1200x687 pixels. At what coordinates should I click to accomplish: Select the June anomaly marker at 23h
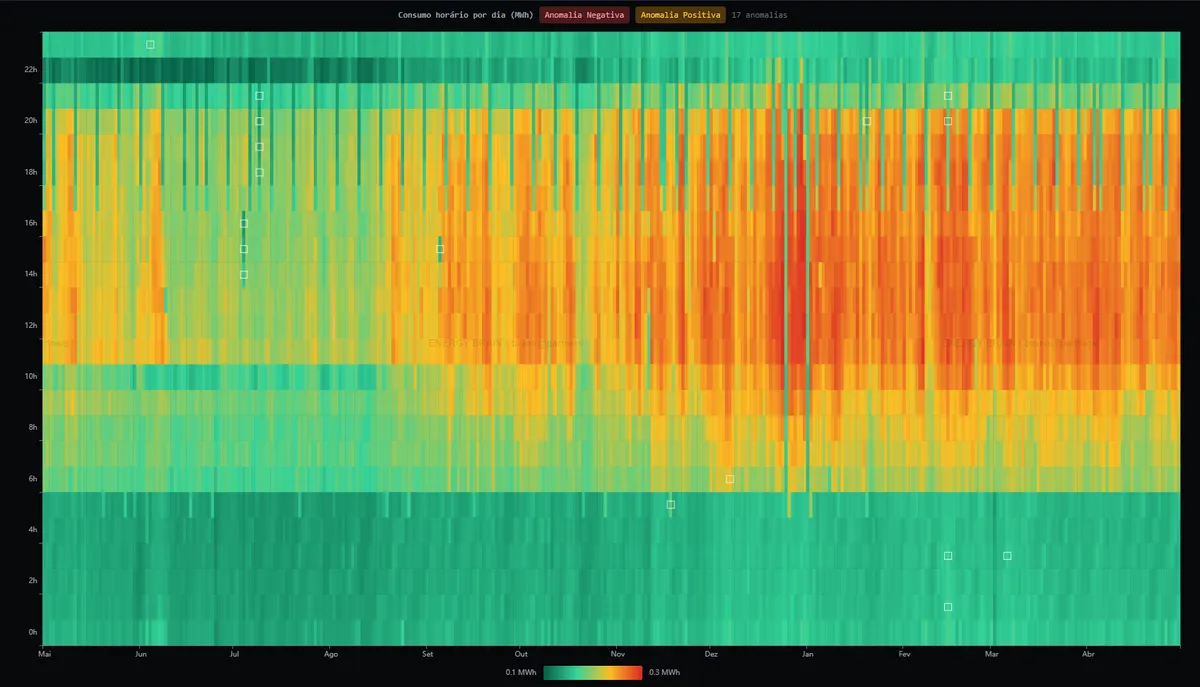150,44
